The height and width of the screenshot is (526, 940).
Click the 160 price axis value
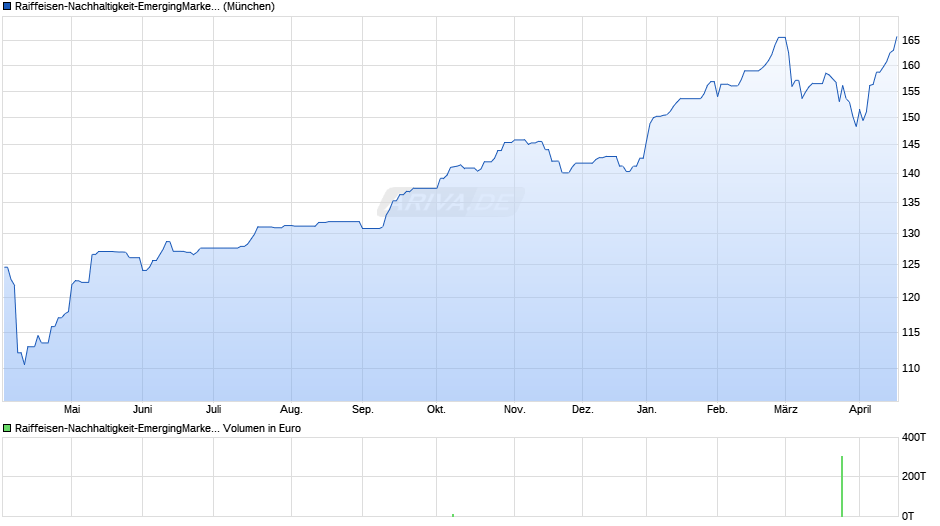coord(911,65)
